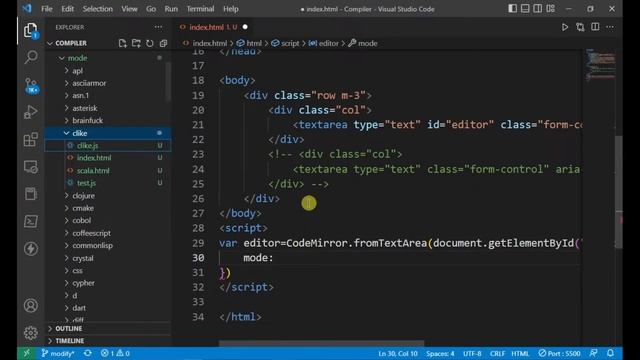
Task: Click the feedback icon in status bar
Action: point(594,353)
